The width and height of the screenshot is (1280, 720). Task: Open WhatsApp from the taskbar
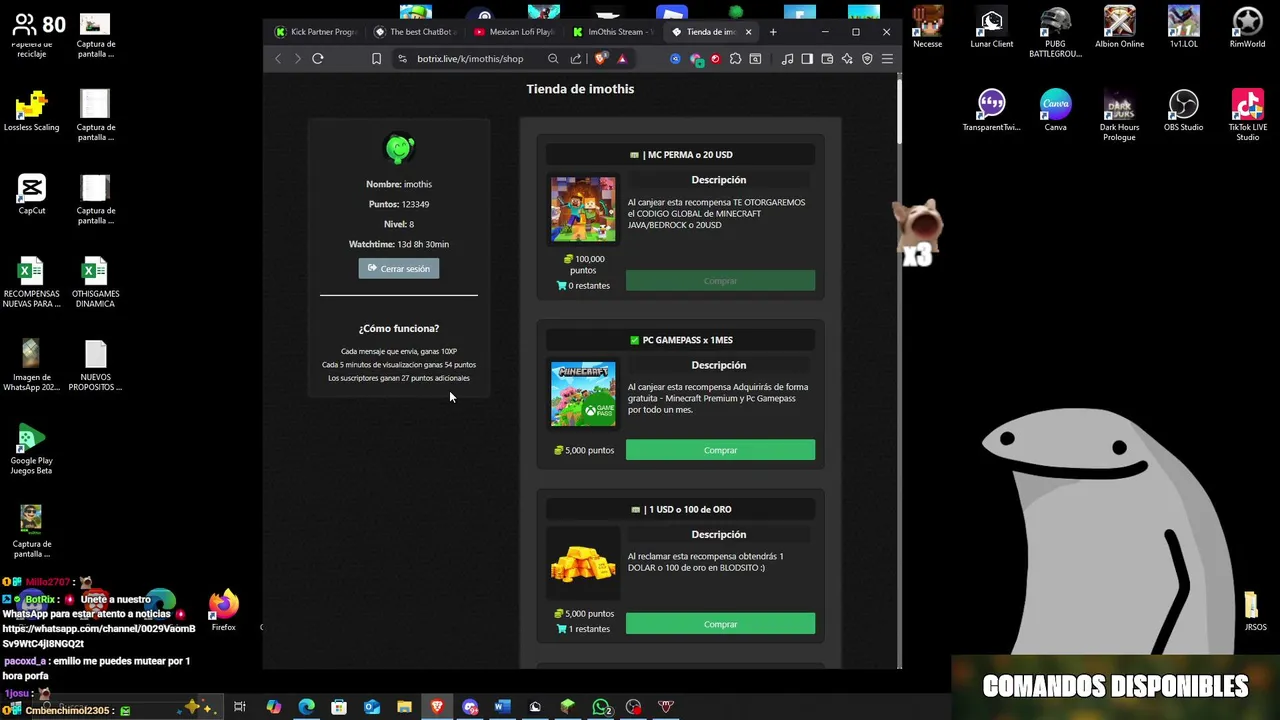click(x=600, y=707)
